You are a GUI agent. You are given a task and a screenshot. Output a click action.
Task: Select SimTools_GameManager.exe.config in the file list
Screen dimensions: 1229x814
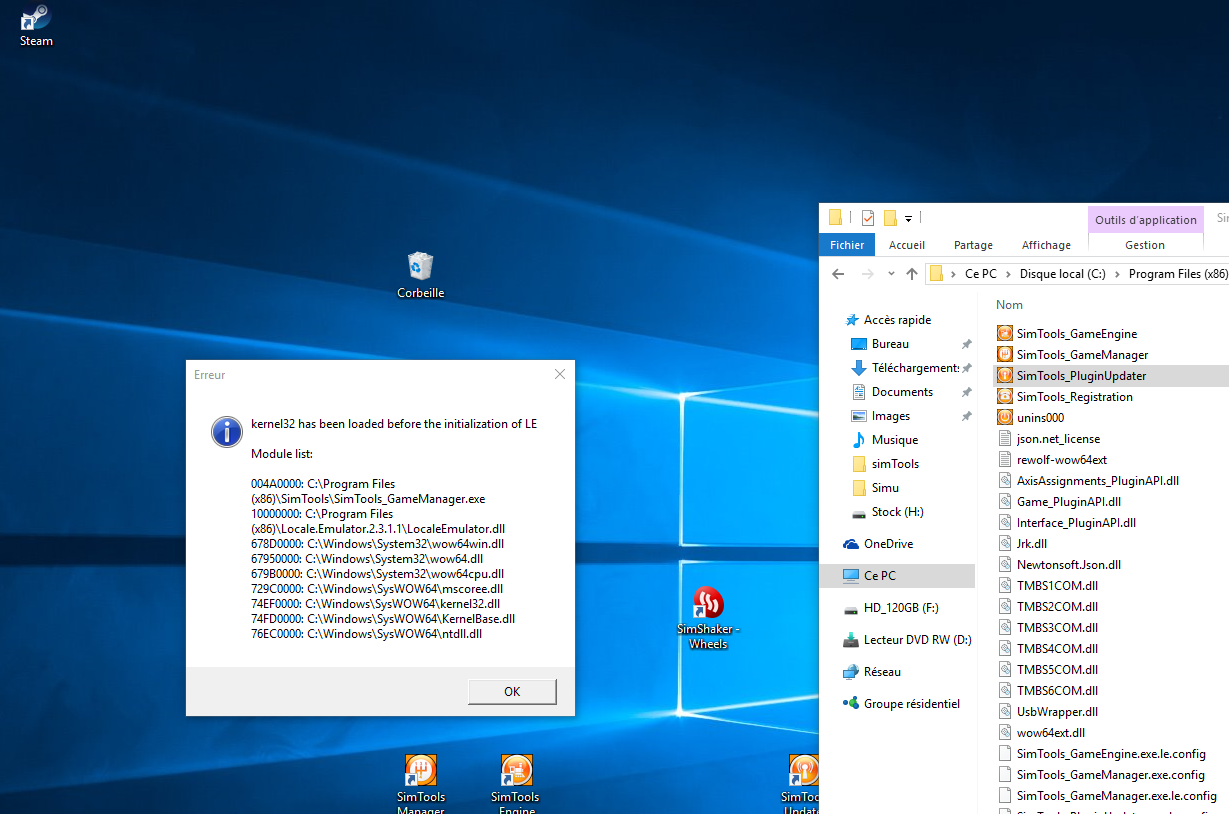pos(1110,774)
